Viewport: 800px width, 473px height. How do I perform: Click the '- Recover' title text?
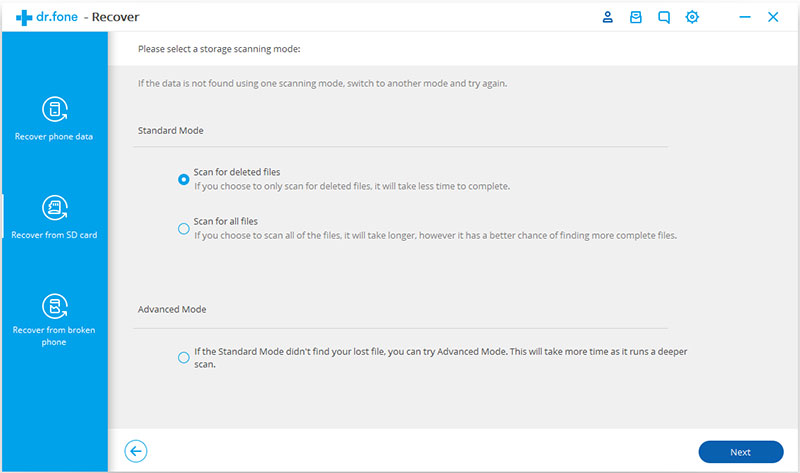(112, 17)
